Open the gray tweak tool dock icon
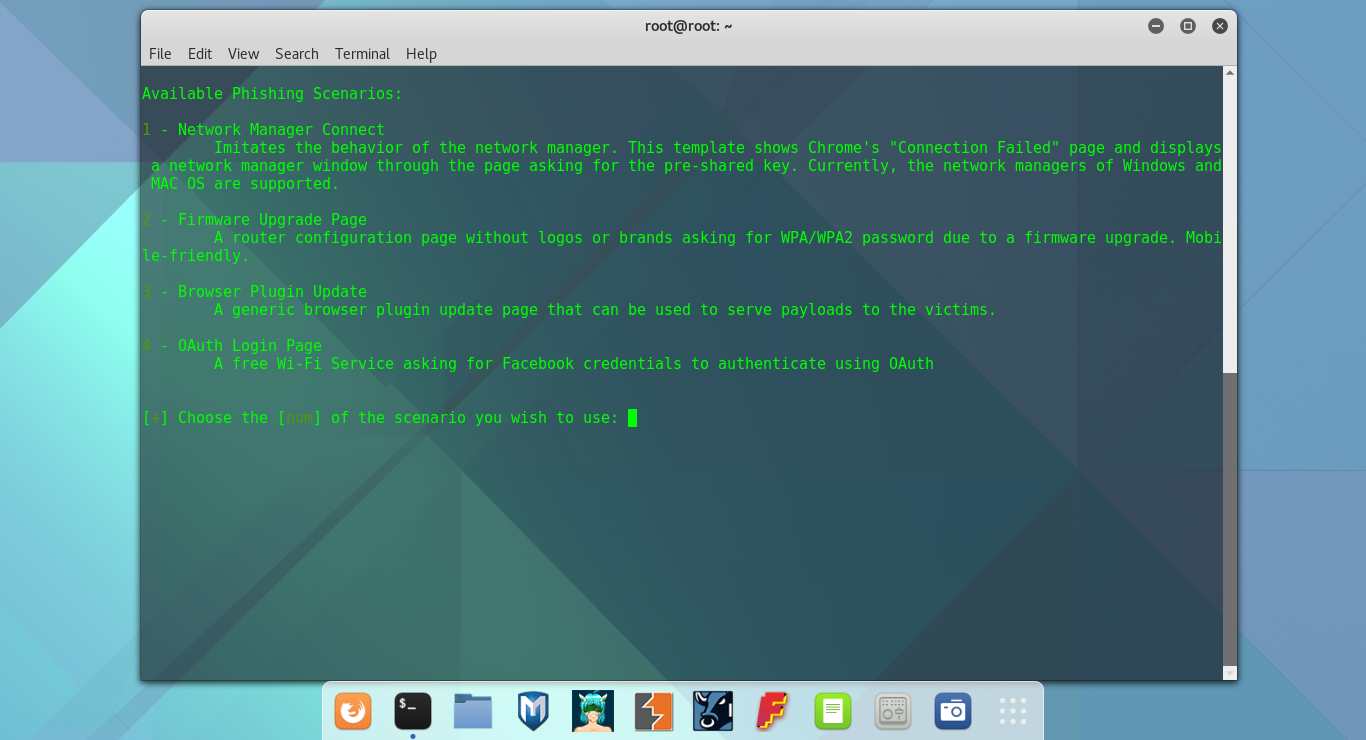This screenshot has width=1366, height=740. coord(893,711)
